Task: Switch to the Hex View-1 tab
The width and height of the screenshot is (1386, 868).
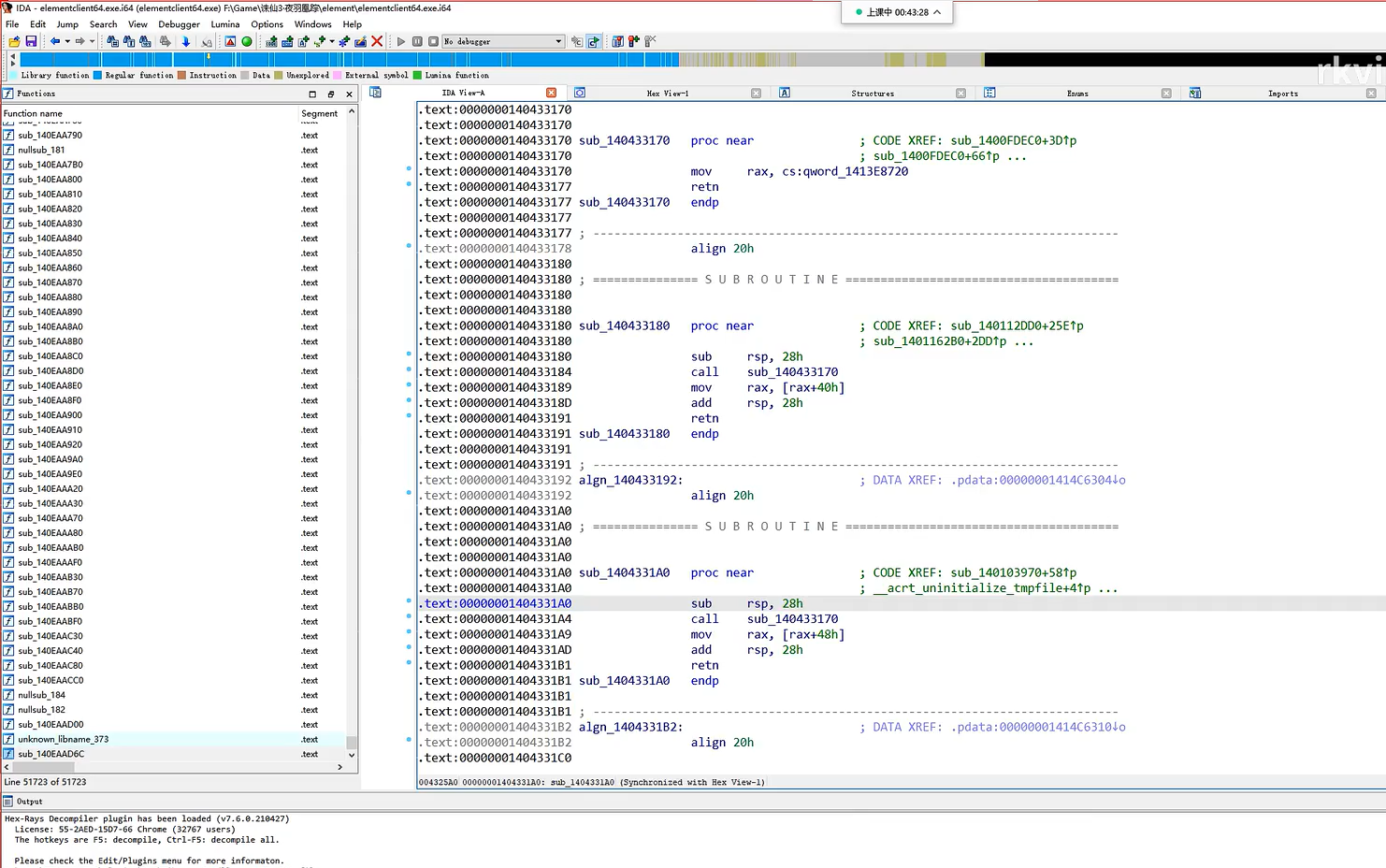Action: click(667, 94)
